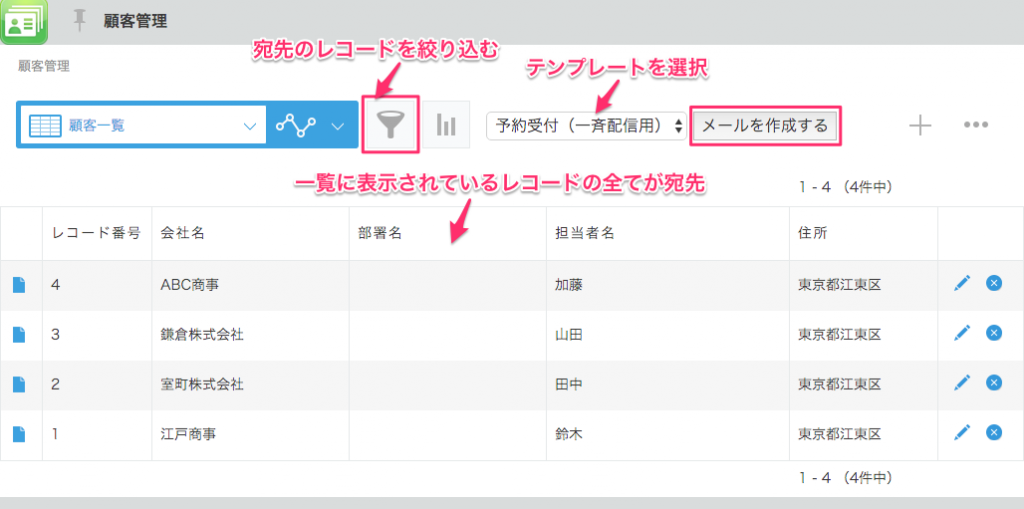Open the three-dot options menu
Image resolution: width=1024 pixels, height=509 pixels.
[976, 124]
